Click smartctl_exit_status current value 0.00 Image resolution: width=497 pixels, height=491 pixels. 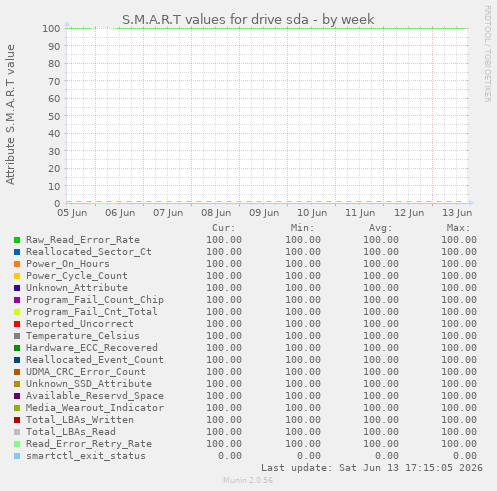click(230, 456)
